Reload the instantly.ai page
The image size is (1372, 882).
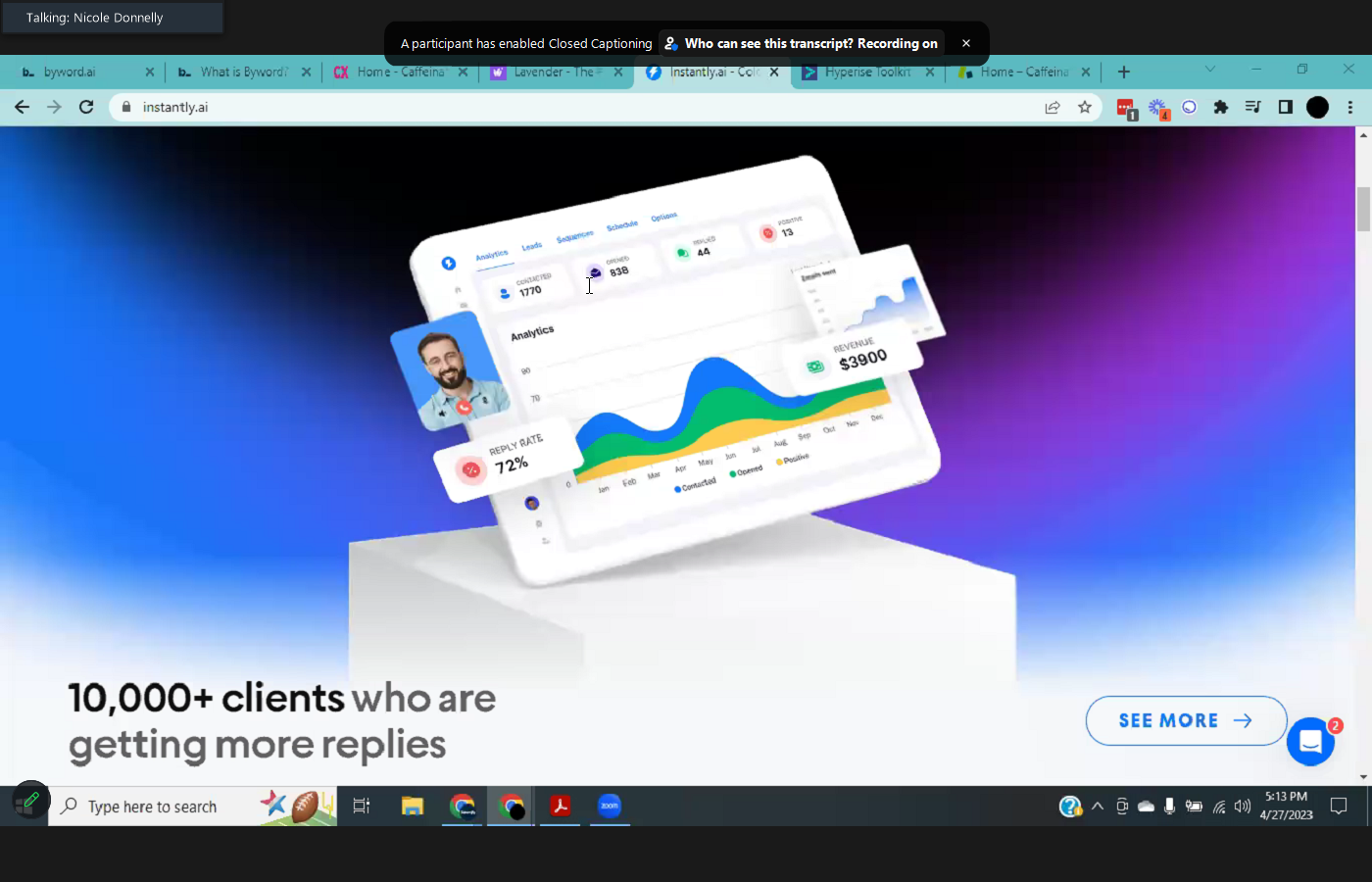pos(86,107)
